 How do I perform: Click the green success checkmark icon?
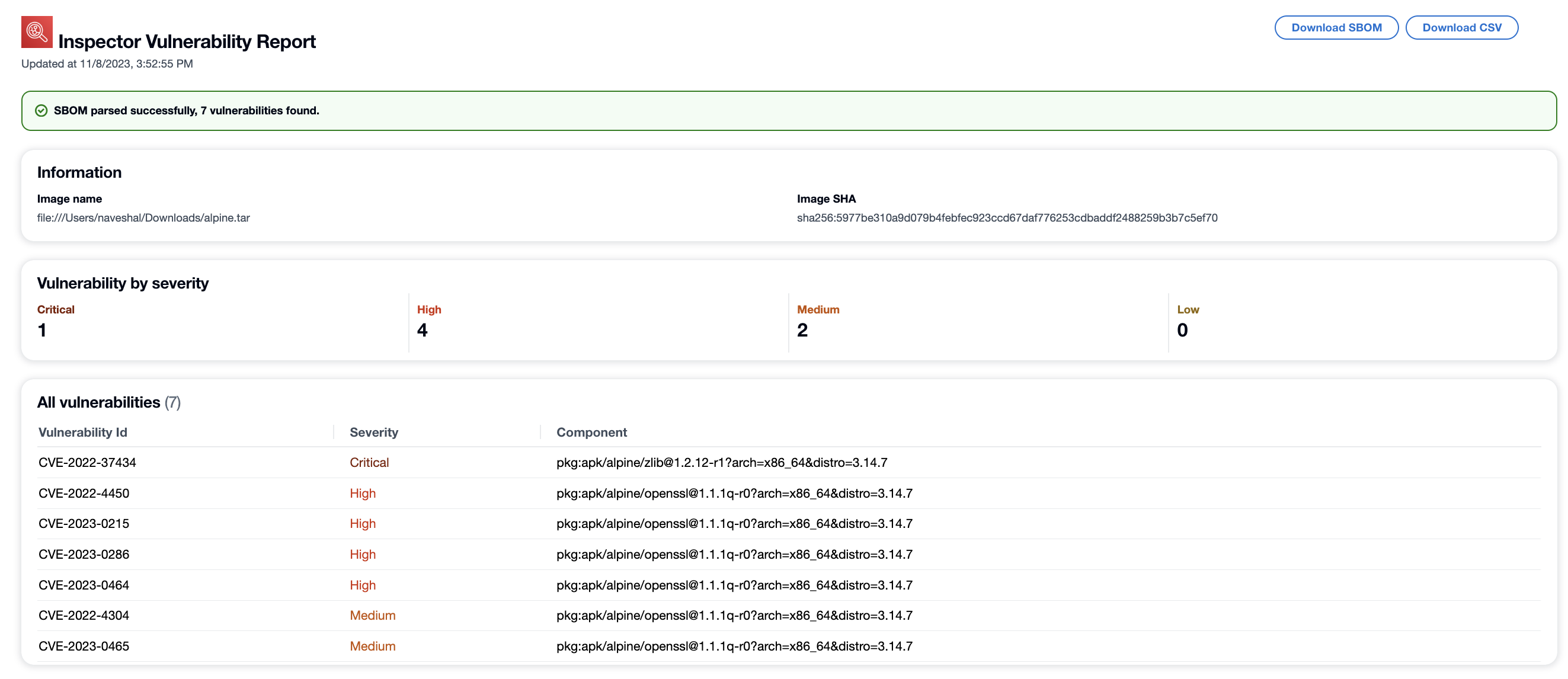click(41, 110)
